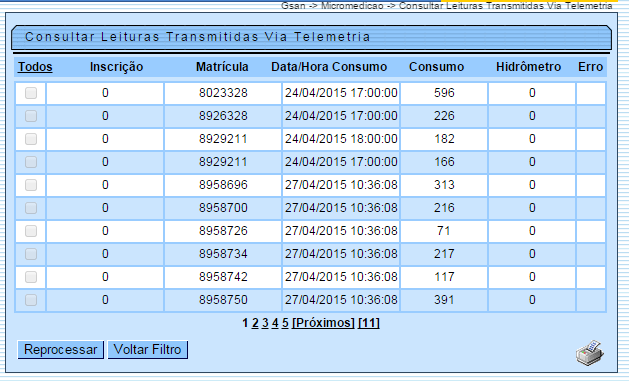Open the [Próximos] pagination link
The image size is (629, 381).
point(323,323)
